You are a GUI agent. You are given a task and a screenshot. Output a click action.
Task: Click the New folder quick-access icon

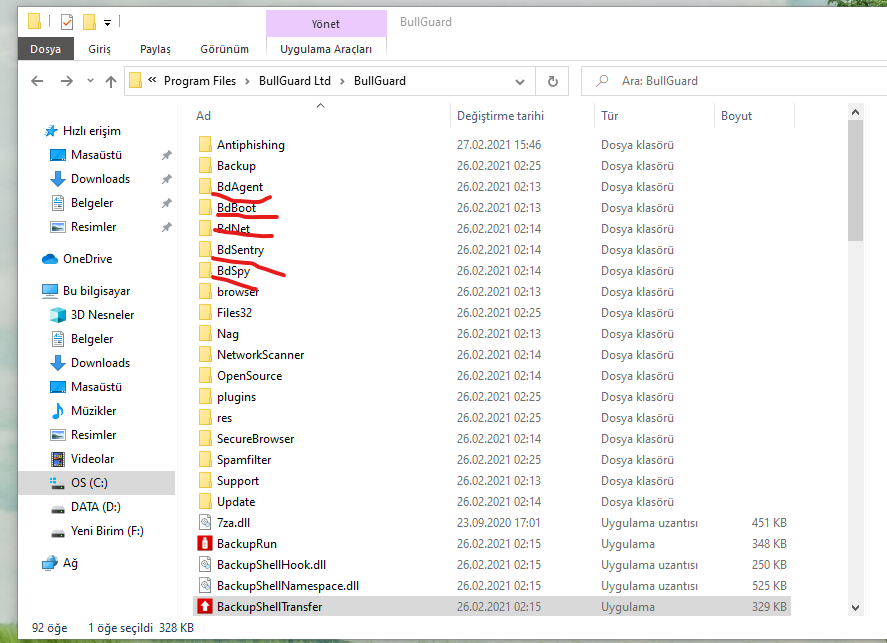tap(89, 22)
